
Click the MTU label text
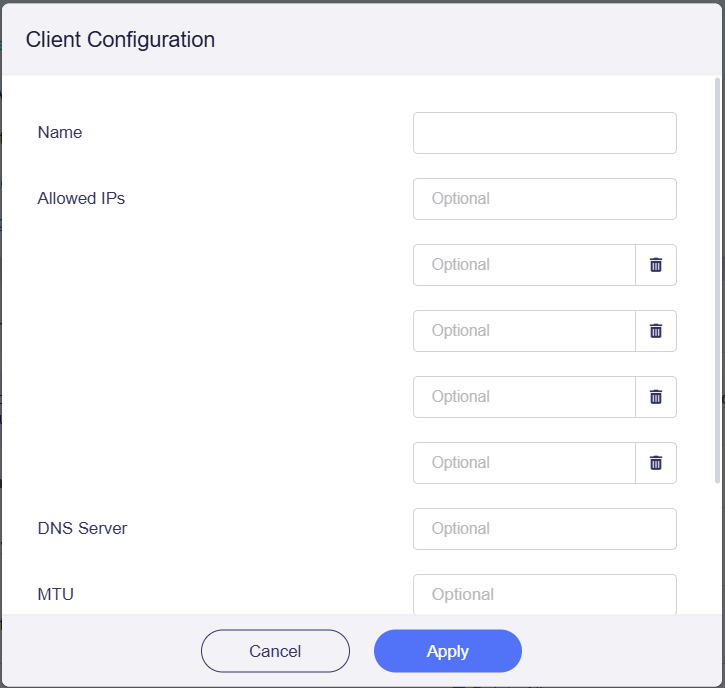[x=56, y=594]
